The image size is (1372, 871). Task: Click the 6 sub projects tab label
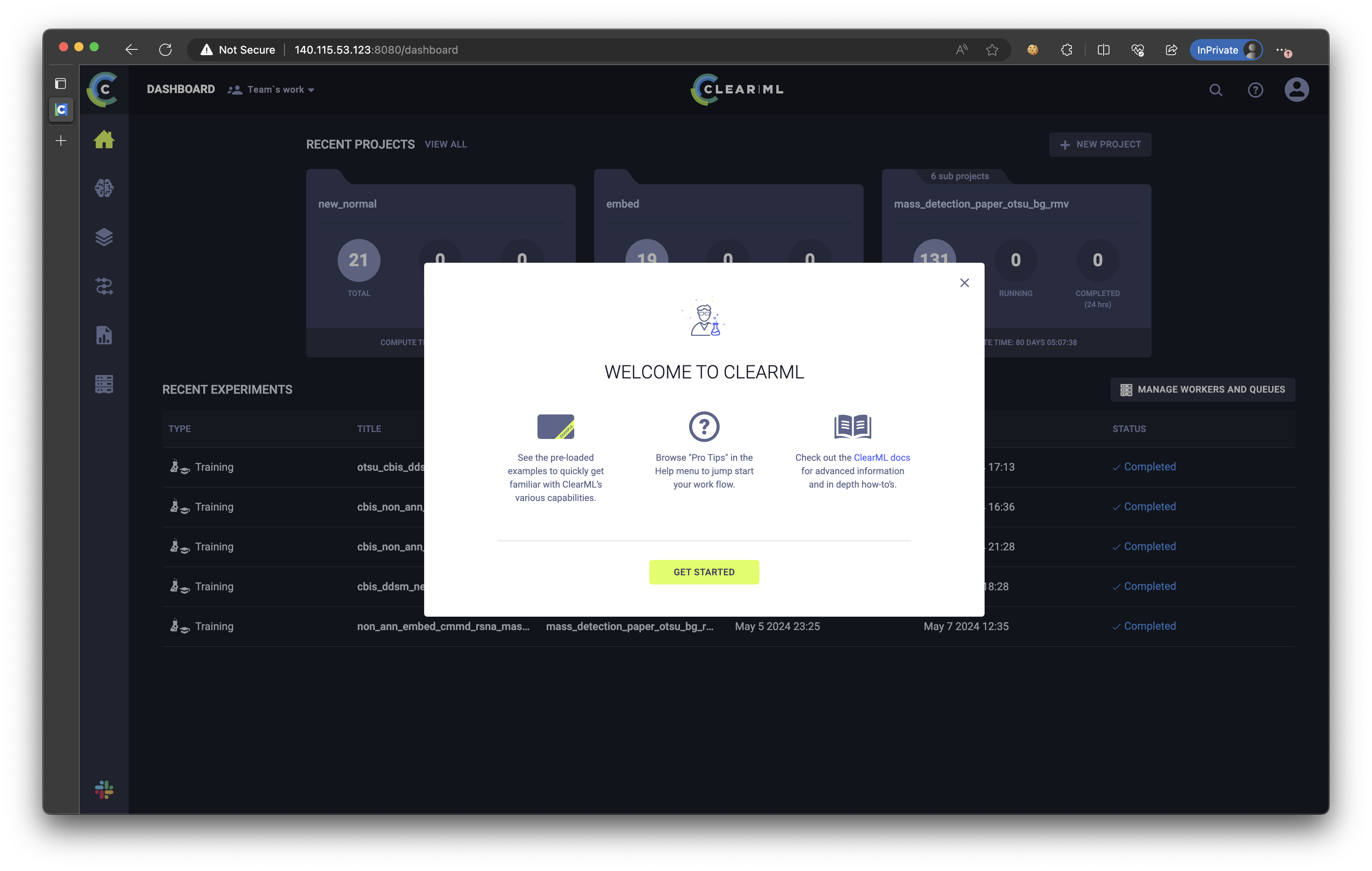click(x=959, y=176)
